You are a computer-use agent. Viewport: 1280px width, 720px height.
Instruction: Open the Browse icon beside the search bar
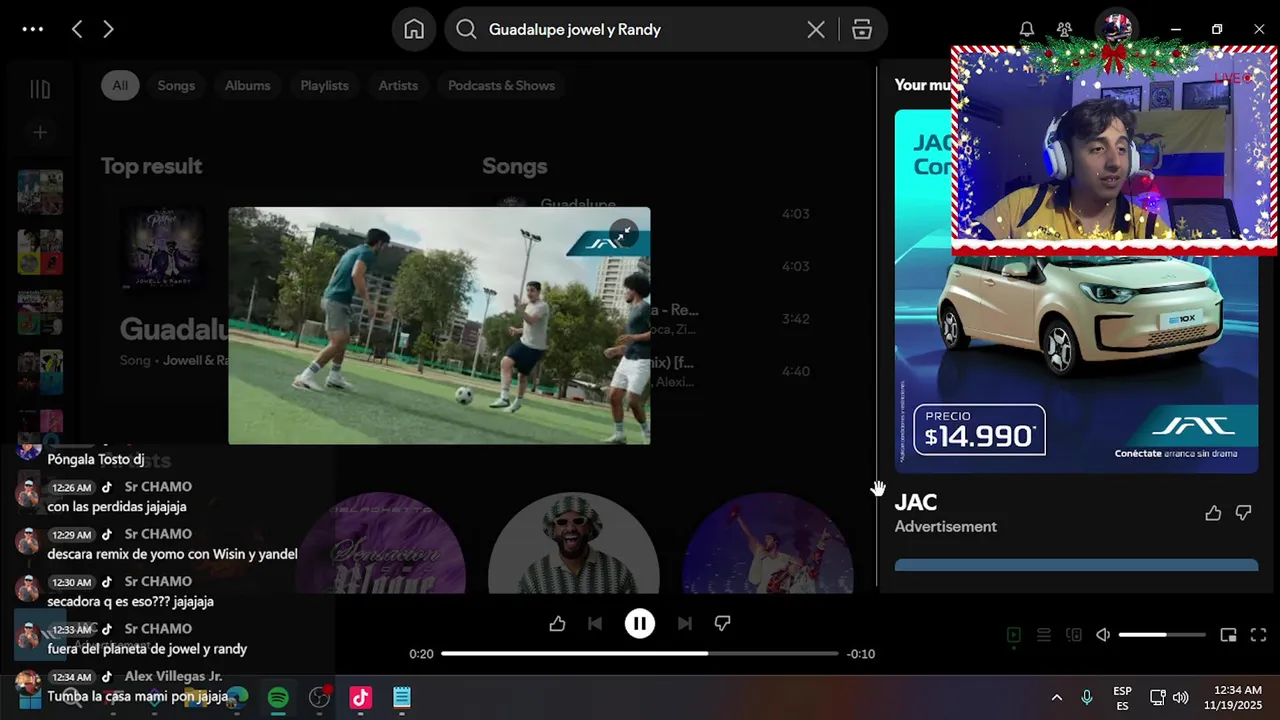click(862, 29)
